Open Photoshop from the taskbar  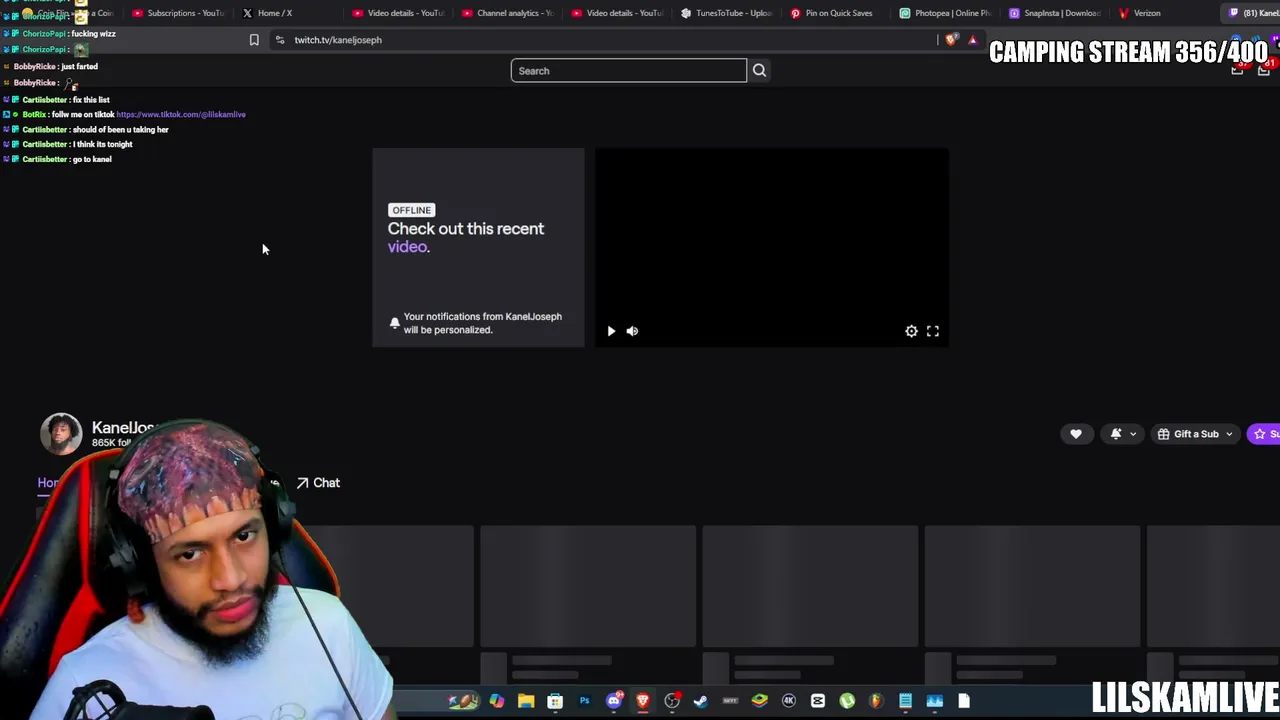(584, 701)
